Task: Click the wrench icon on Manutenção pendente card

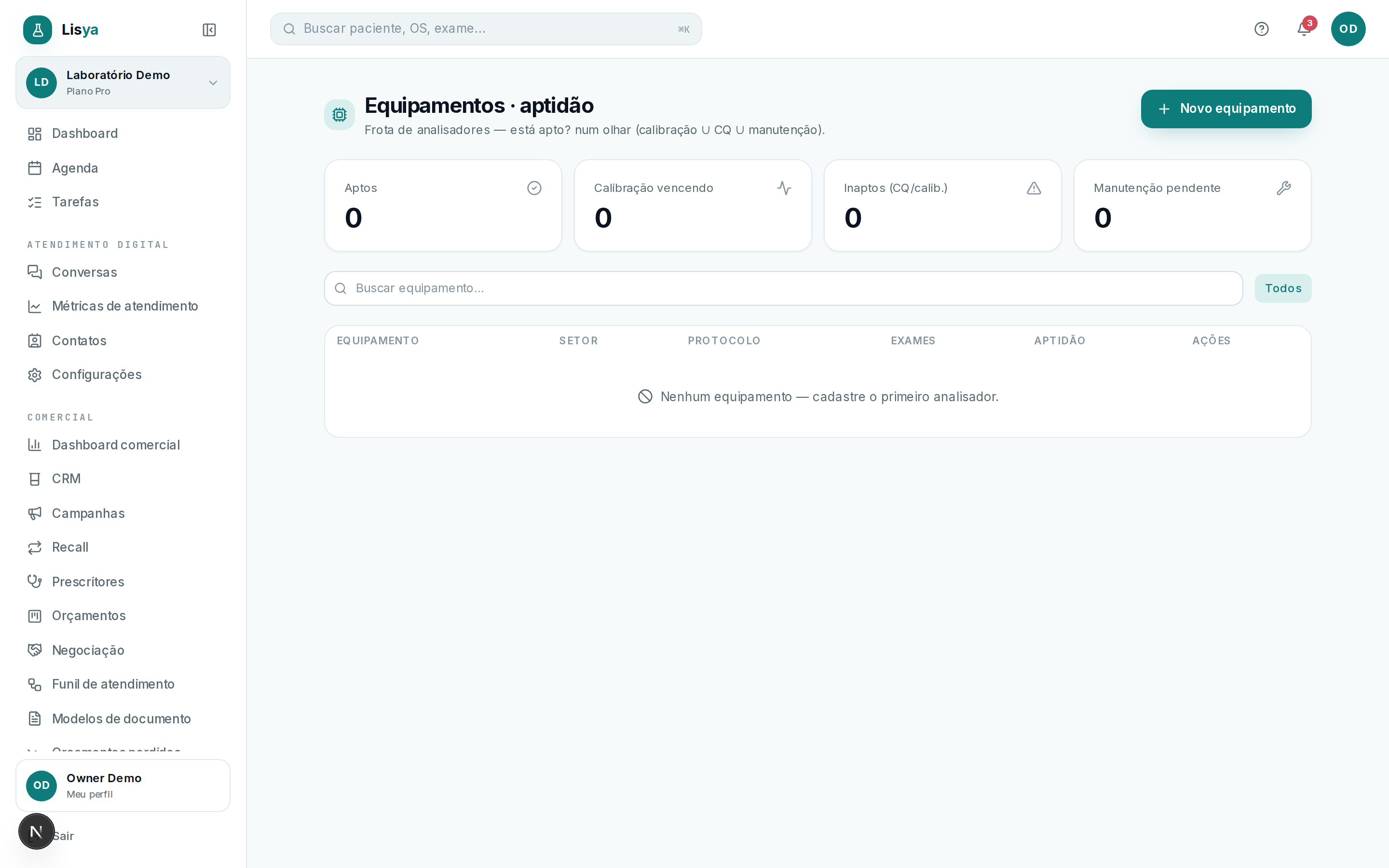Action: [x=1284, y=188]
